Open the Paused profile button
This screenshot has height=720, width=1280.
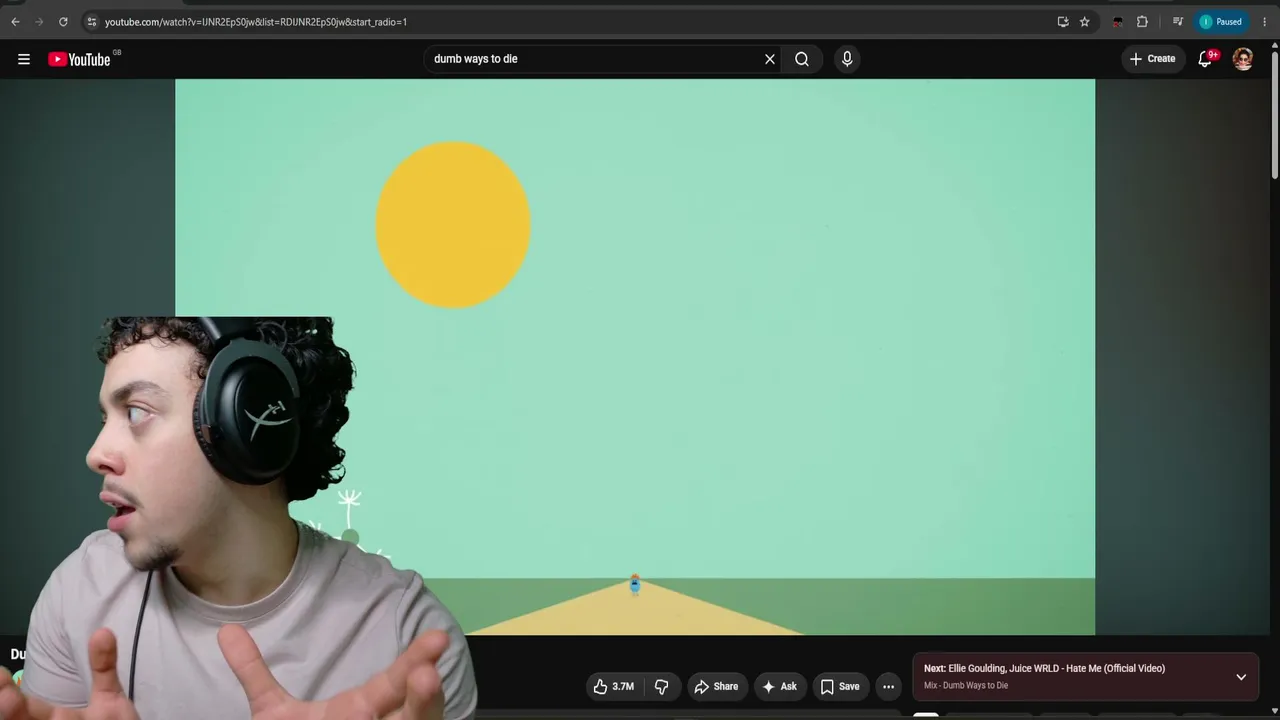[1222, 22]
